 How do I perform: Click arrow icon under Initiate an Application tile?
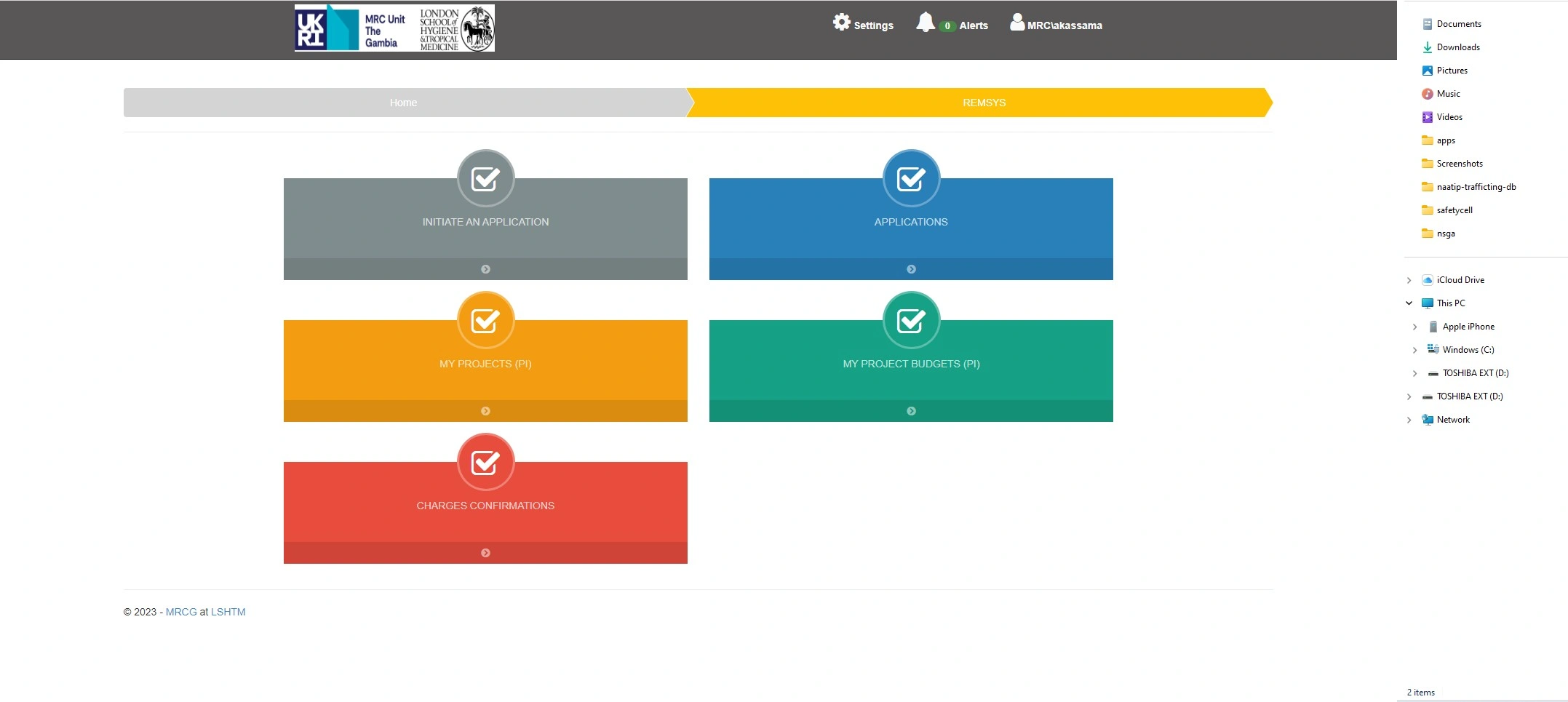(x=485, y=269)
